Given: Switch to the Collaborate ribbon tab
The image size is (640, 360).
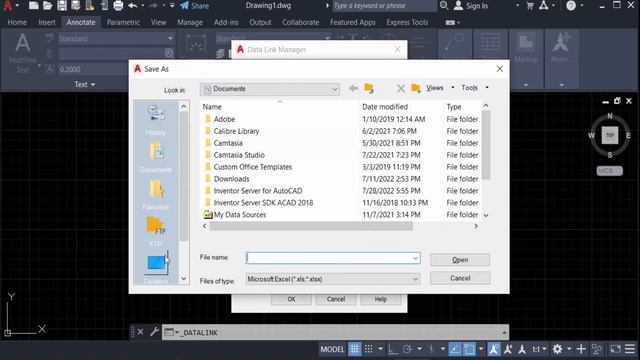Looking at the screenshot, I should click(x=300, y=22).
